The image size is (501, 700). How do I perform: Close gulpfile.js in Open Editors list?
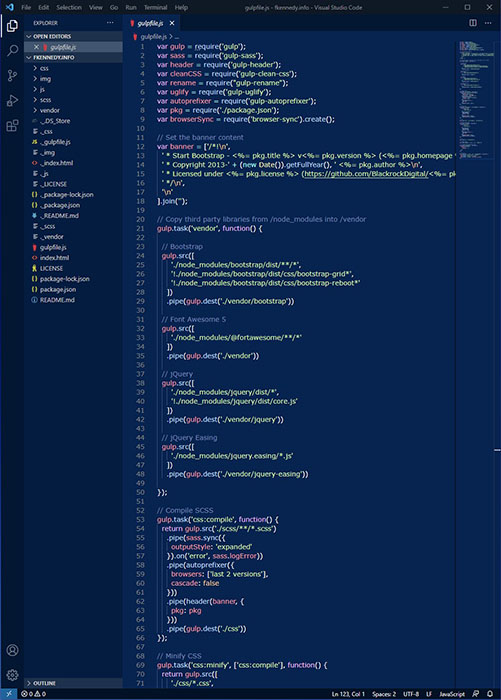pyautogui.click(x=36, y=47)
